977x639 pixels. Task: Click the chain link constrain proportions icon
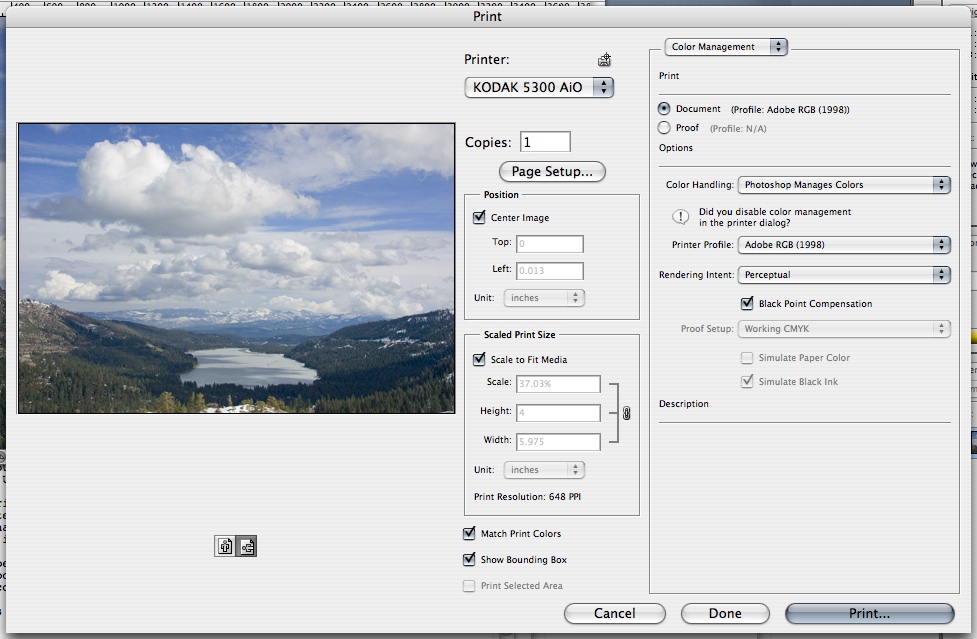pyautogui.click(x=627, y=412)
